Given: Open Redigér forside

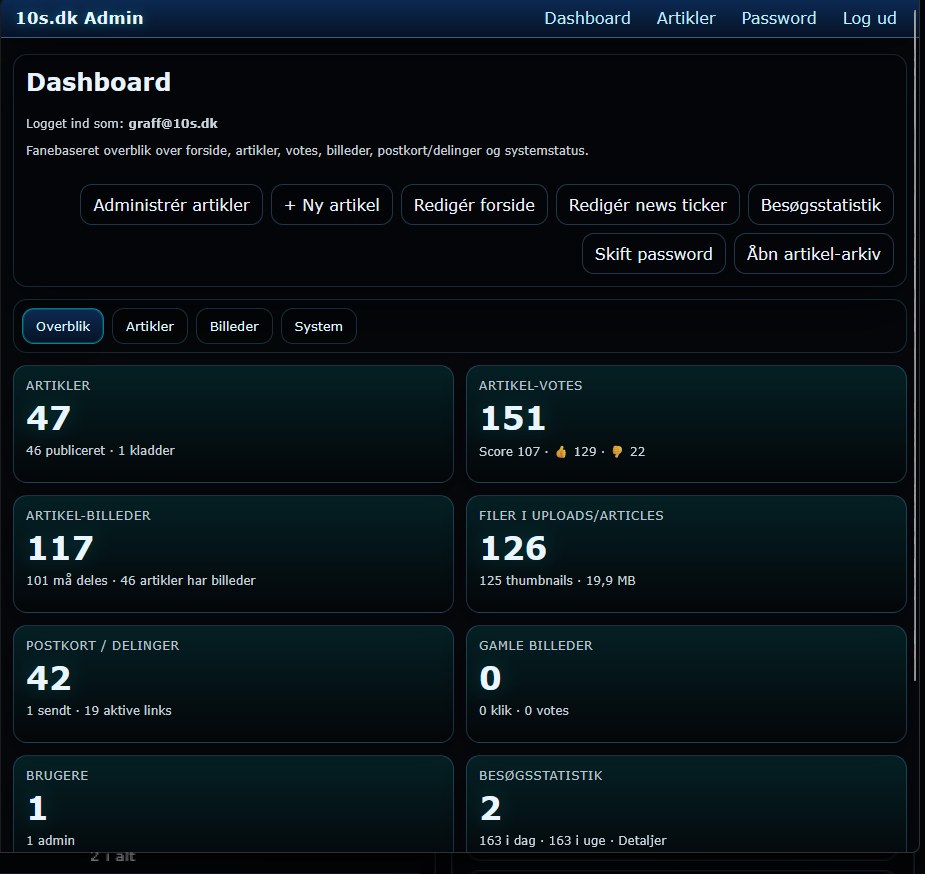Looking at the screenshot, I should (474, 205).
